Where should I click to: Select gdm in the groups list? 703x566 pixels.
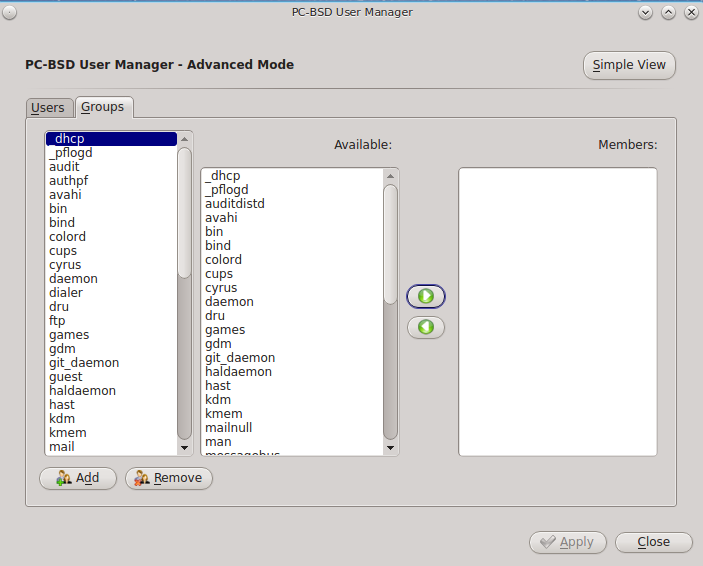point(111,348)
